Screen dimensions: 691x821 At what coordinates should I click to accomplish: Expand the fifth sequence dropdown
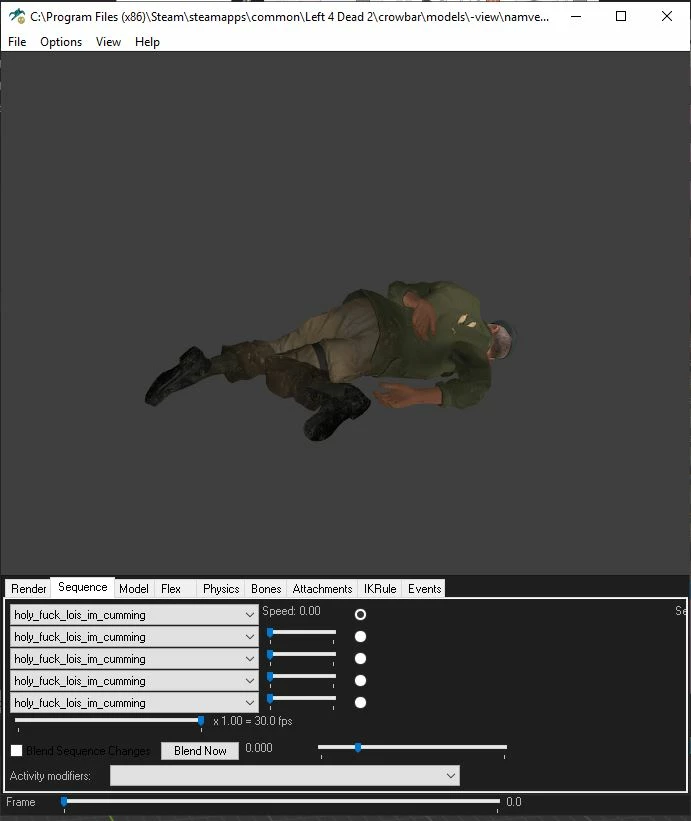pos(134,703)
